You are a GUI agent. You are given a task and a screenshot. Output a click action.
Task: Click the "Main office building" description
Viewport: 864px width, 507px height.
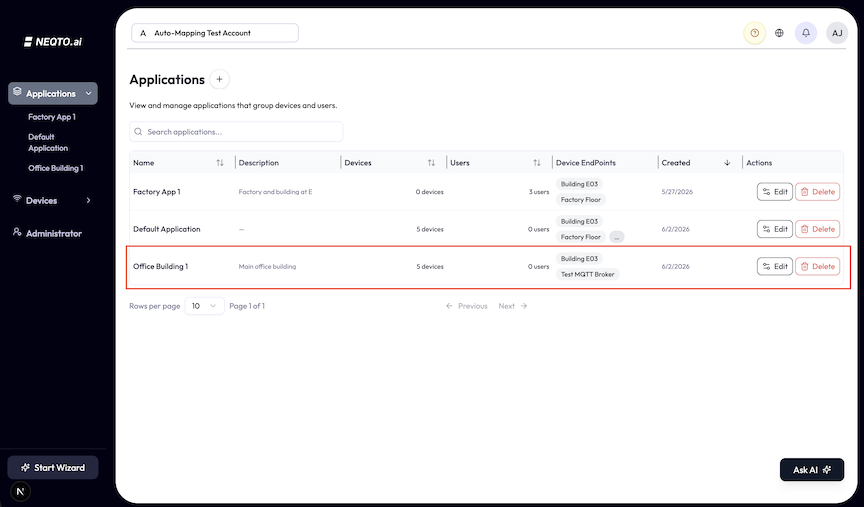(x=267, y=266)
